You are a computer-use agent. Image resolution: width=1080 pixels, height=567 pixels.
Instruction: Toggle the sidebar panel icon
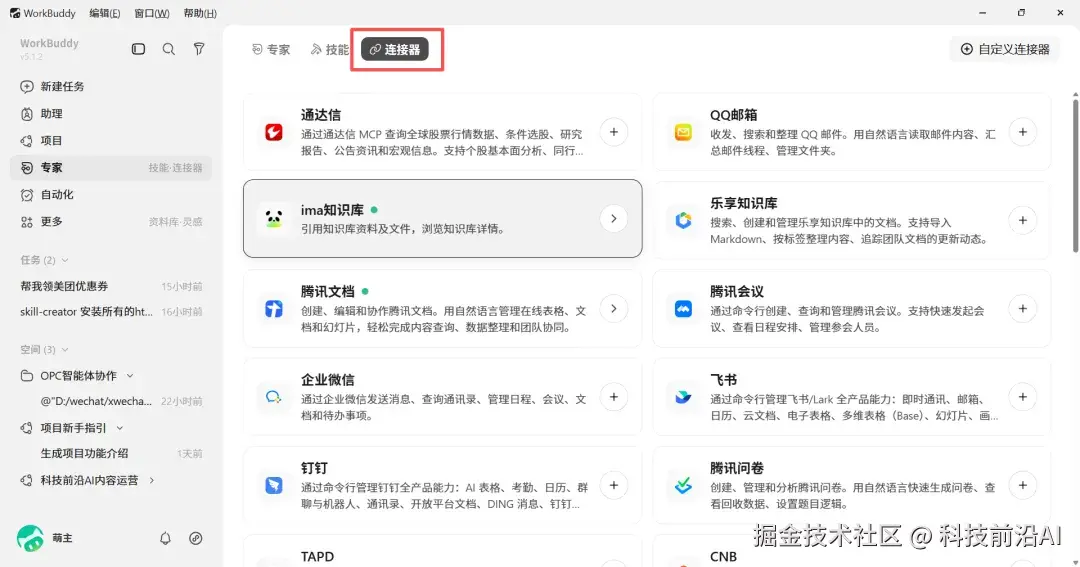(138, 49)
